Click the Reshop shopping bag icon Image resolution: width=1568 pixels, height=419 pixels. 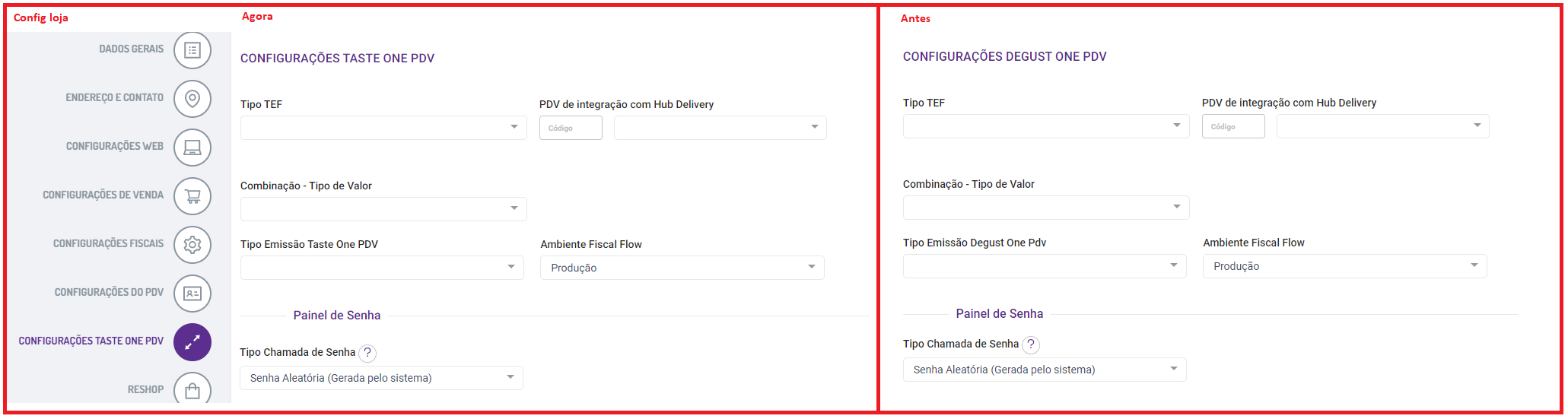pyautogui.click(x=192, y=390)
